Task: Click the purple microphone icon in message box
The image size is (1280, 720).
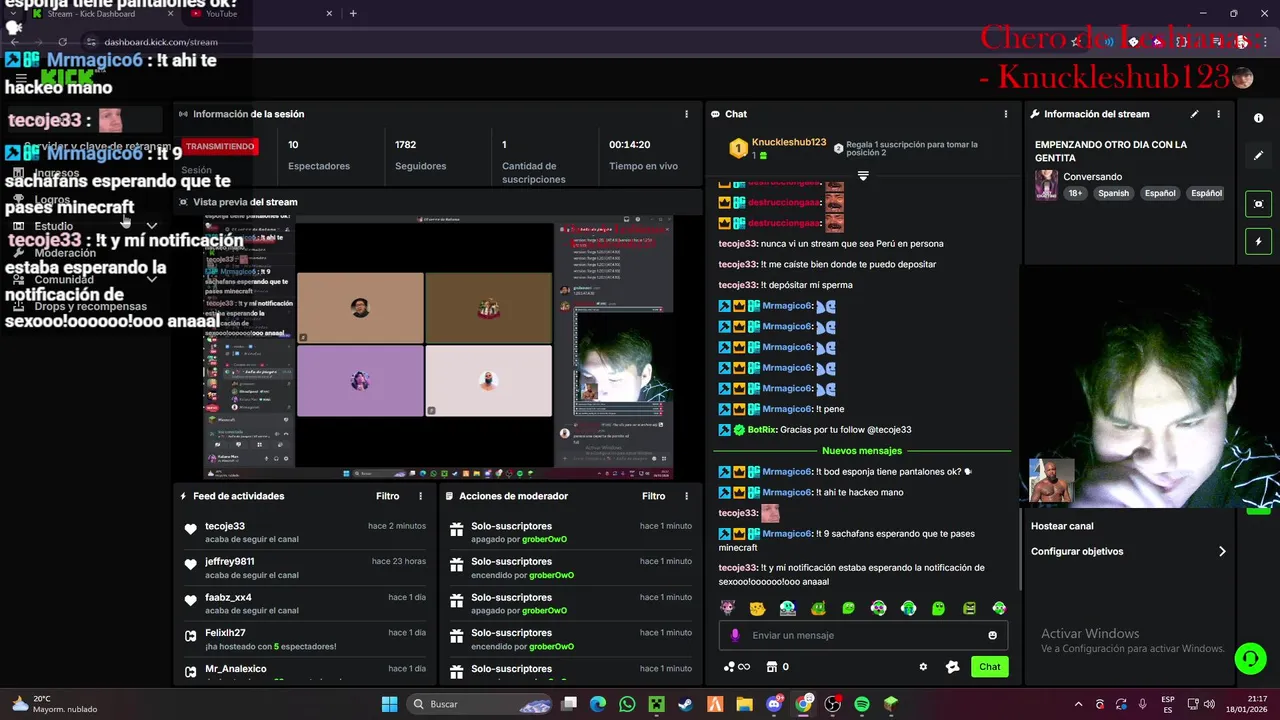Action: [735, 635]
